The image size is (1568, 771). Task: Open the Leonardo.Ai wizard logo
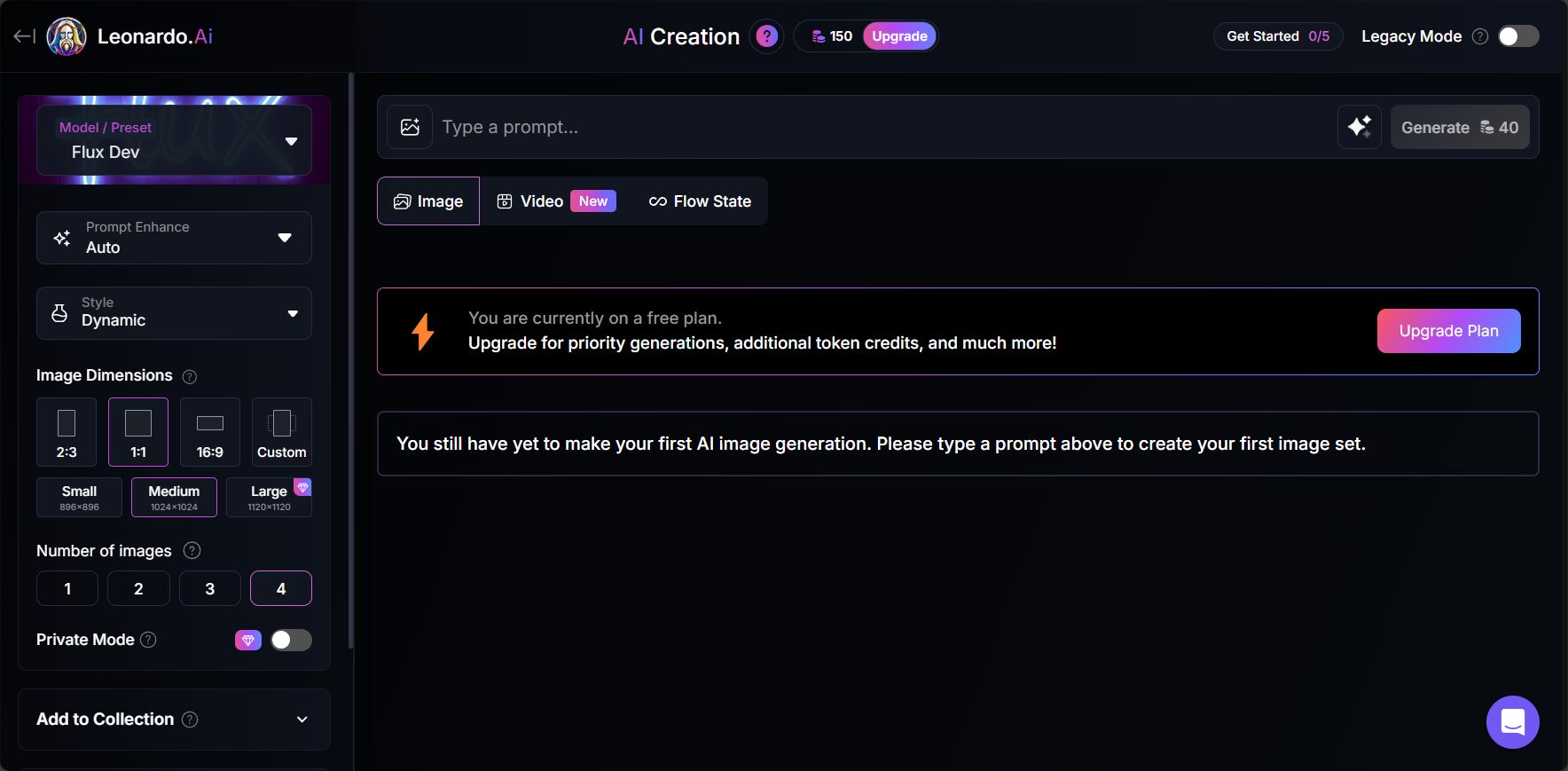(x=67, y=36)
